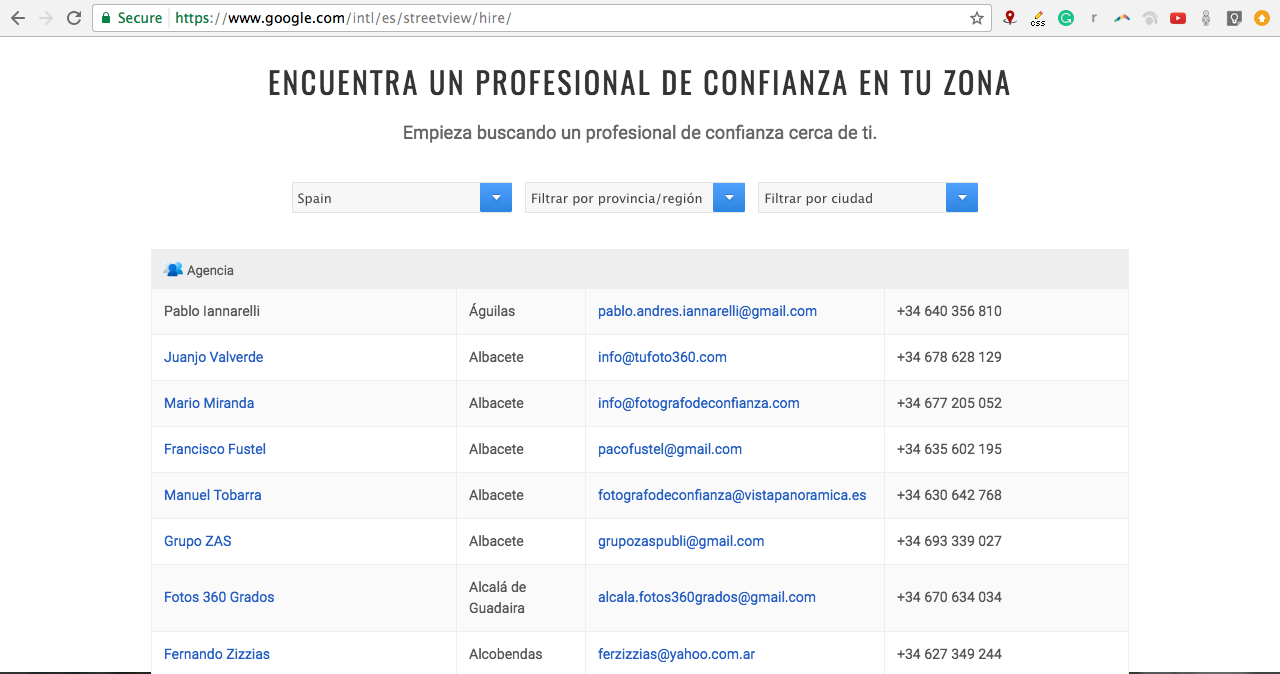Open the CSS pencil extension
The height and width of the screenshot is (674, 1280).
click(x=1038, y=18)
